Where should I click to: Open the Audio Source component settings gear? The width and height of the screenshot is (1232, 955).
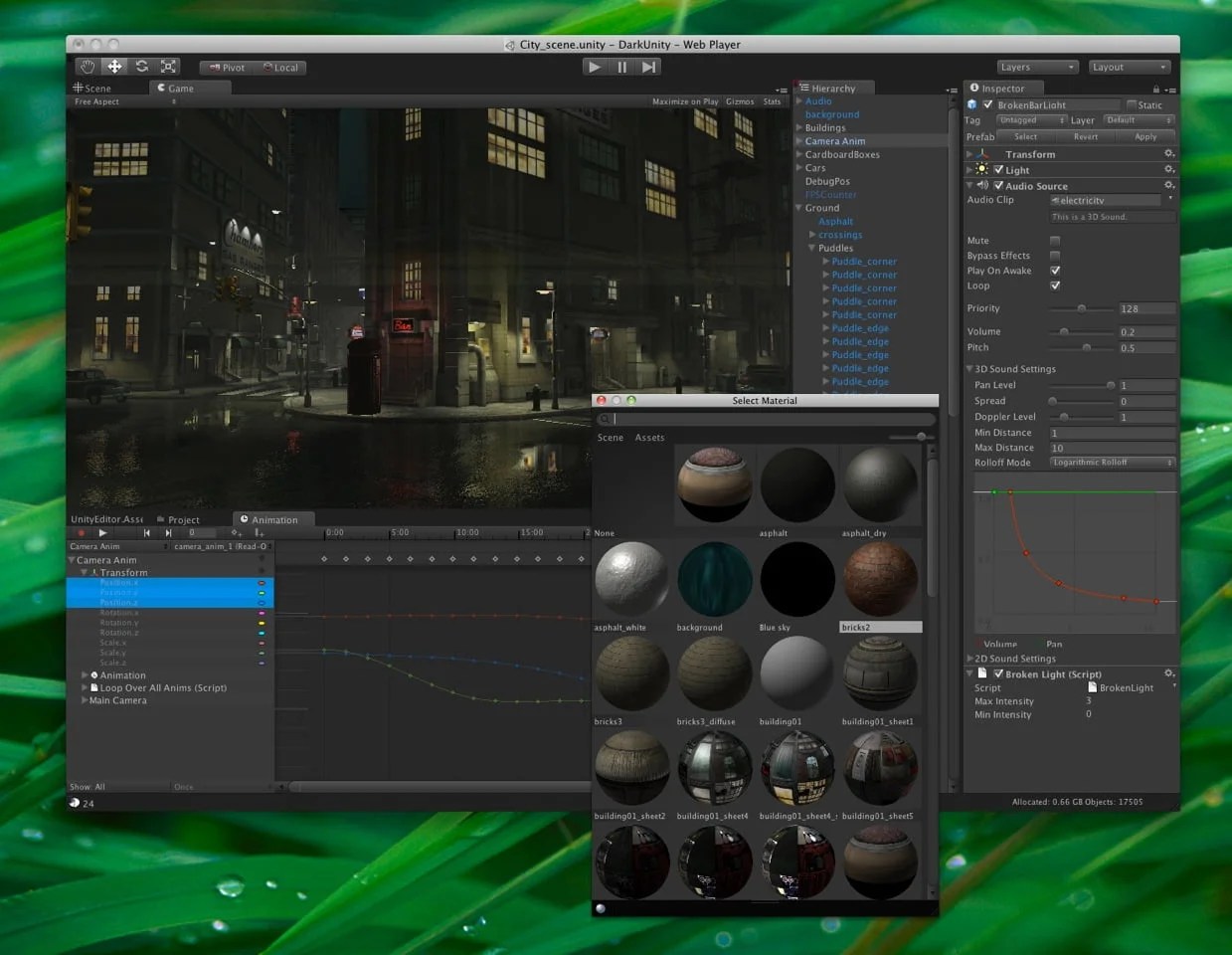[x=1169, y=185]
